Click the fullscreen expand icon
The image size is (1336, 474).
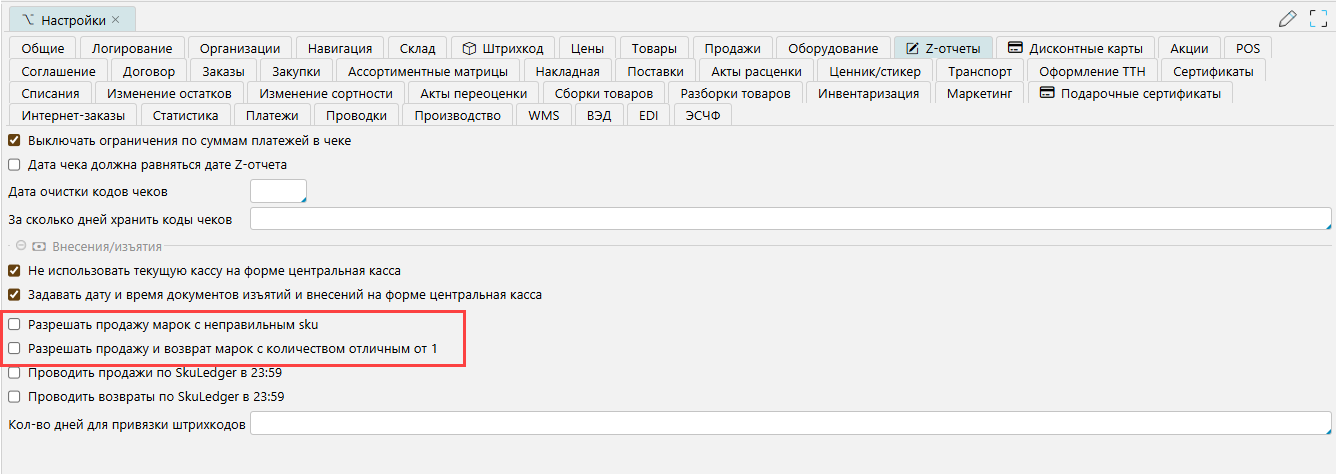coord(1317,18)
